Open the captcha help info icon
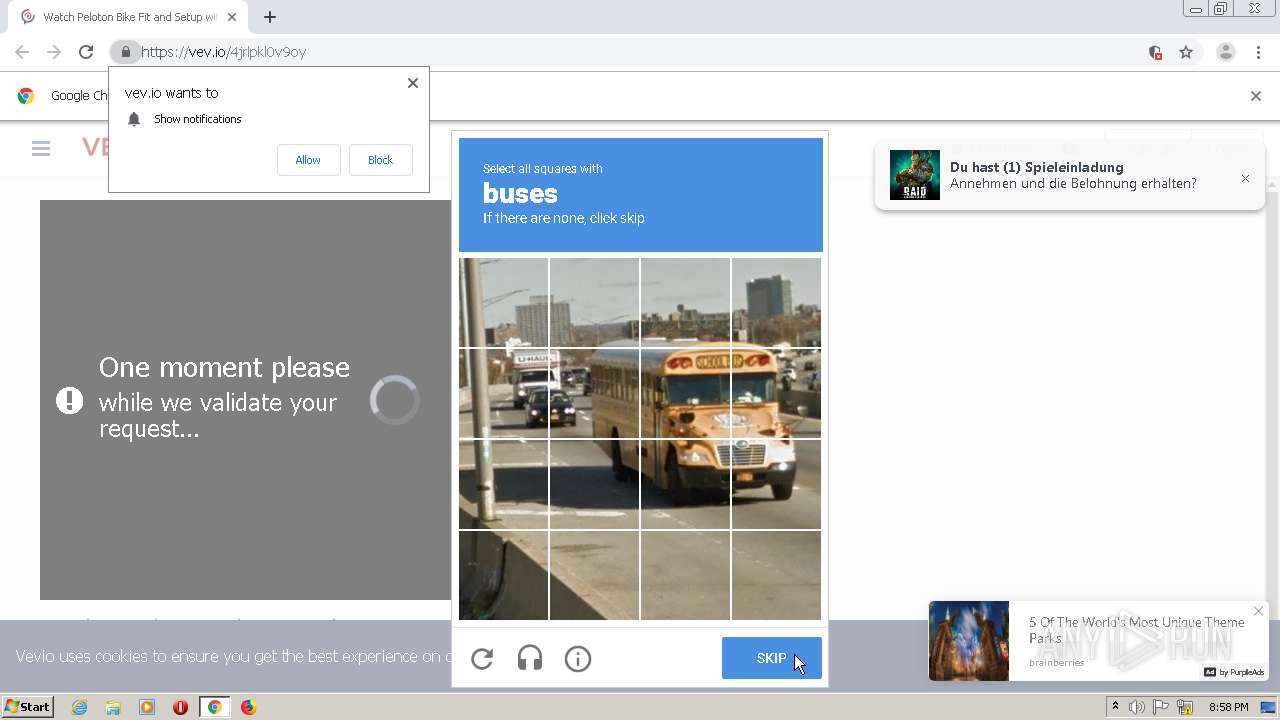The width and height of the screenshot is (1280, 720). [x=578, y=658]
